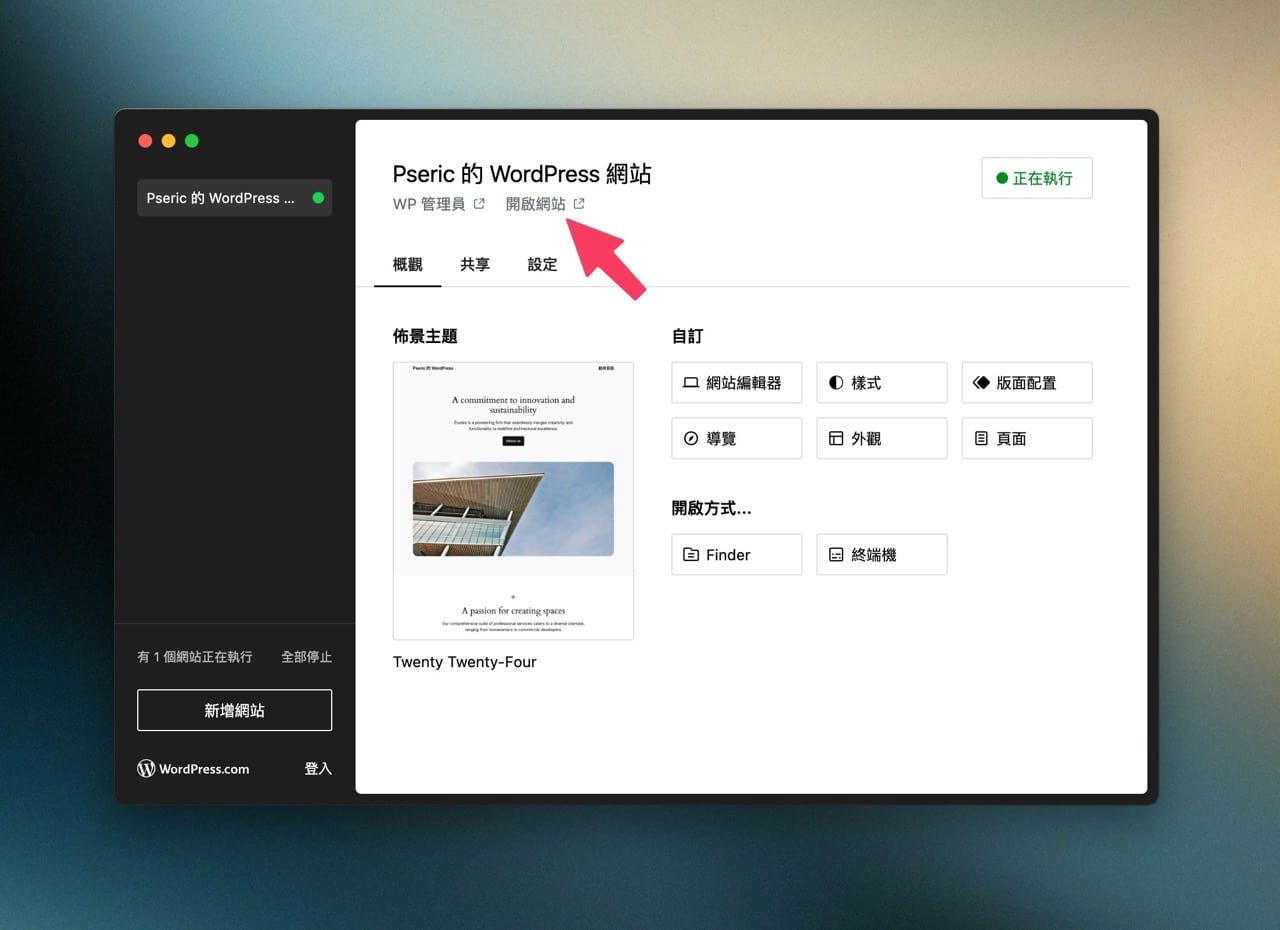
Task: Click the Twenty Twenty-Four theme name
Action: pyautogui.click(x=465, y=662)
